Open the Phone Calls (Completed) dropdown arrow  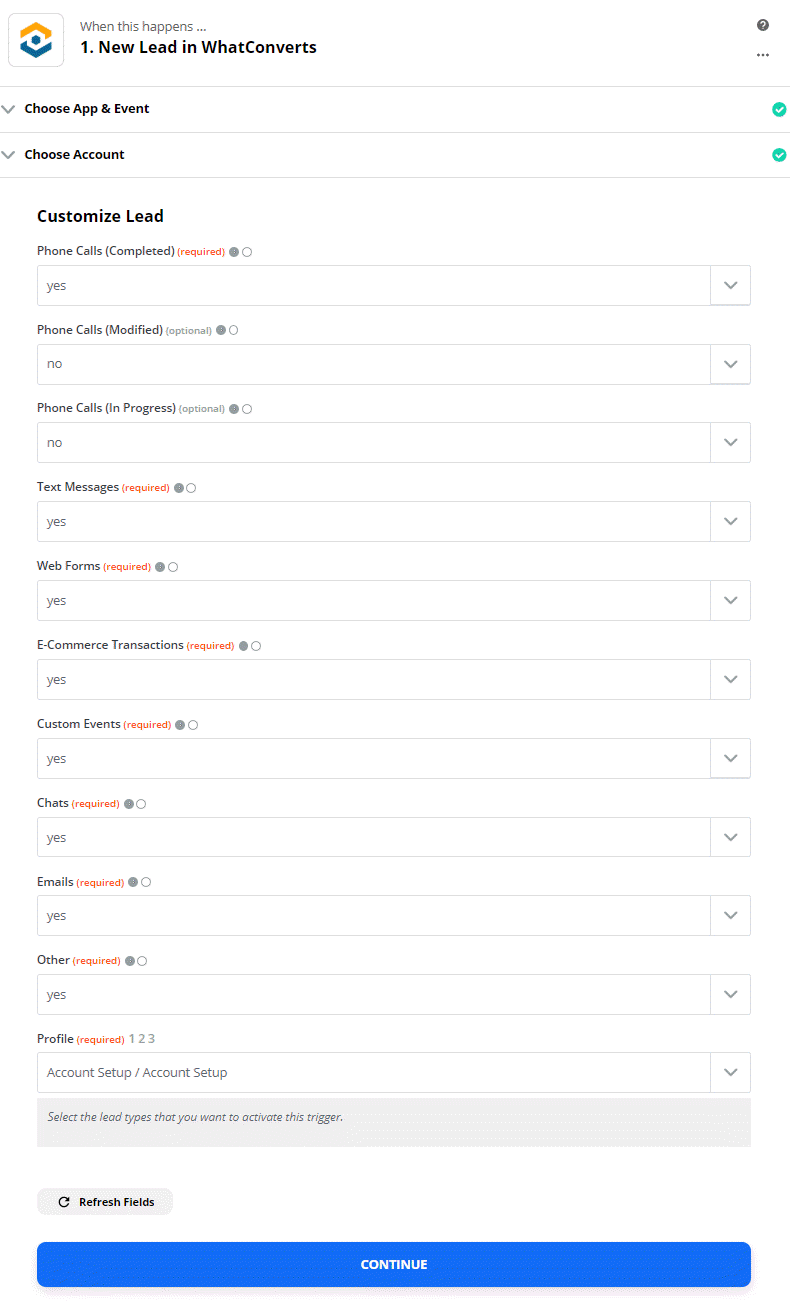730,285
